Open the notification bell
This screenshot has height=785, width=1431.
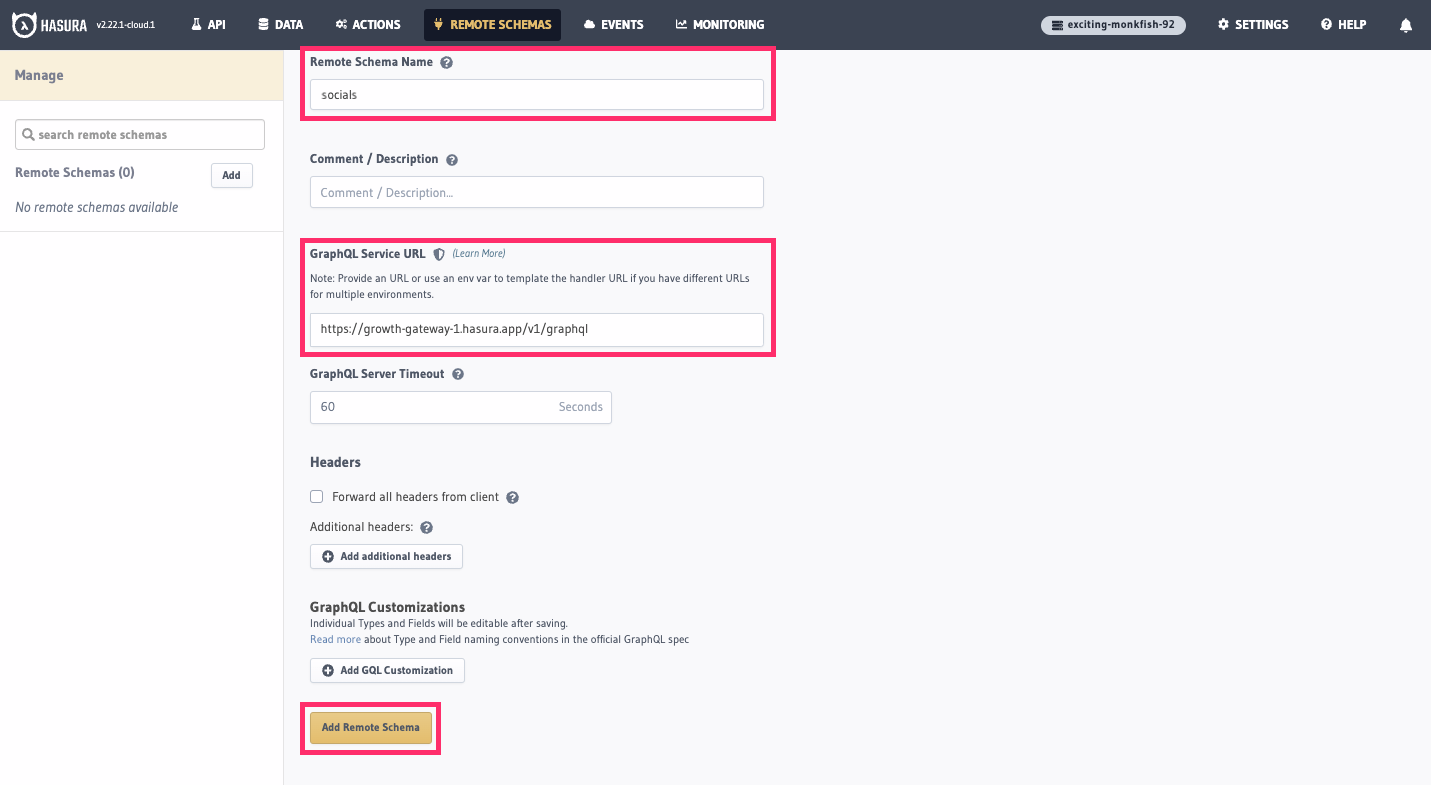pyautogui.click(x=1406, y=24)
